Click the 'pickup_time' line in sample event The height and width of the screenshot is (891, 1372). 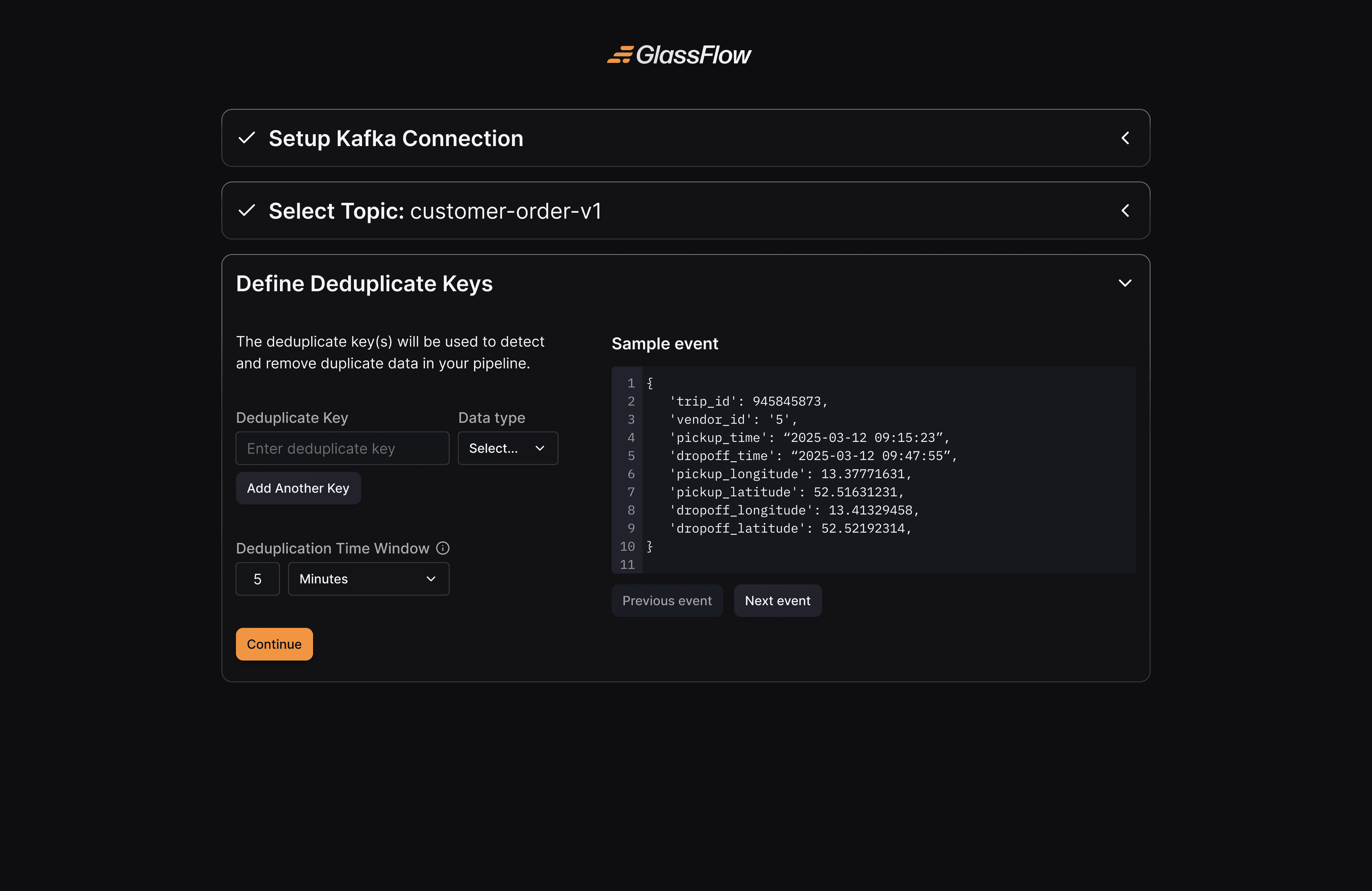809,437
